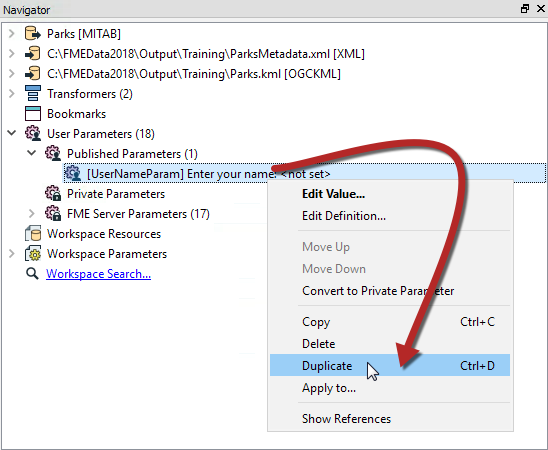Click the FME Server Parameters icon
This screenshot has width=548, height=450.
point(53,213)
